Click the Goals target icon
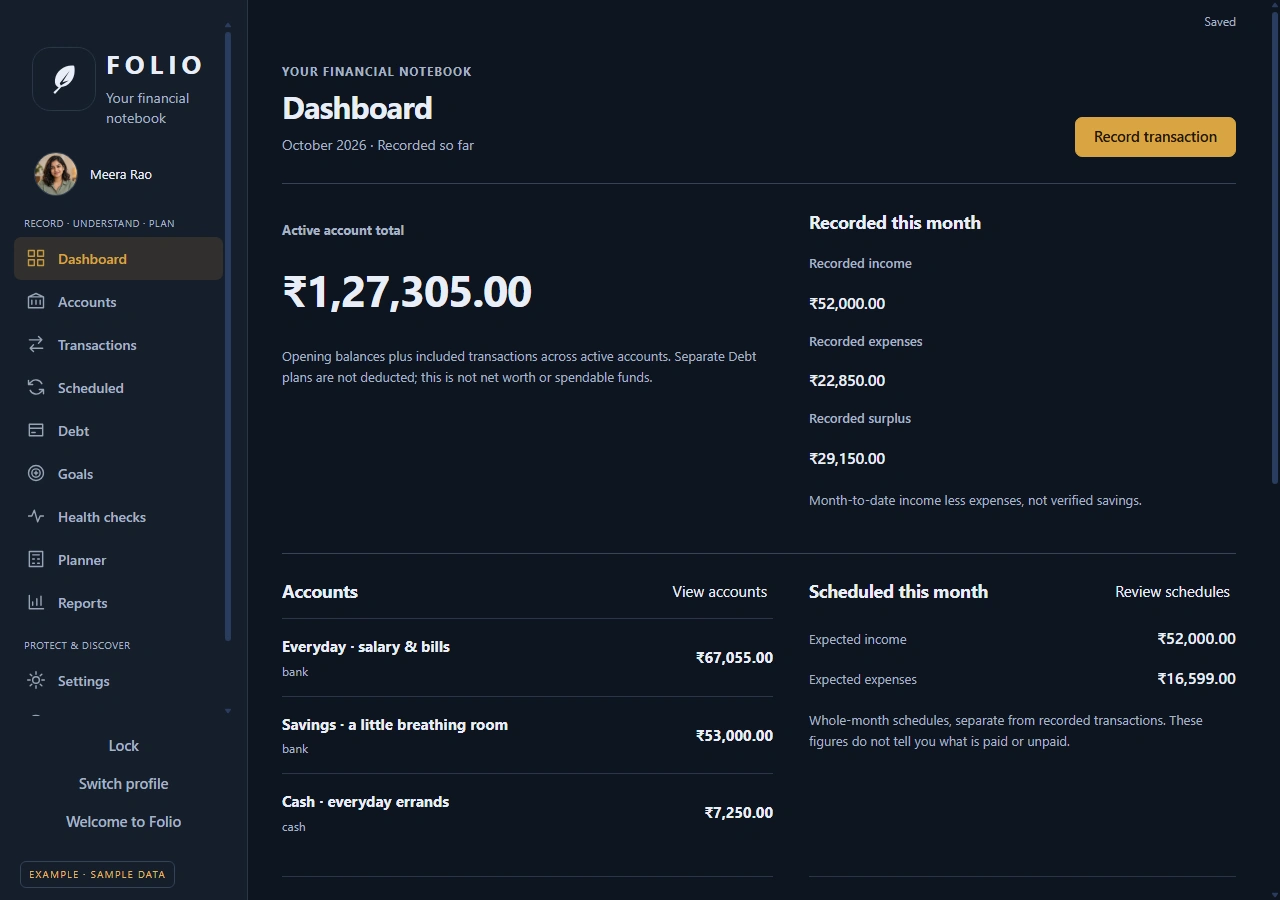1280x900 pixels. [x=36, y=474]
